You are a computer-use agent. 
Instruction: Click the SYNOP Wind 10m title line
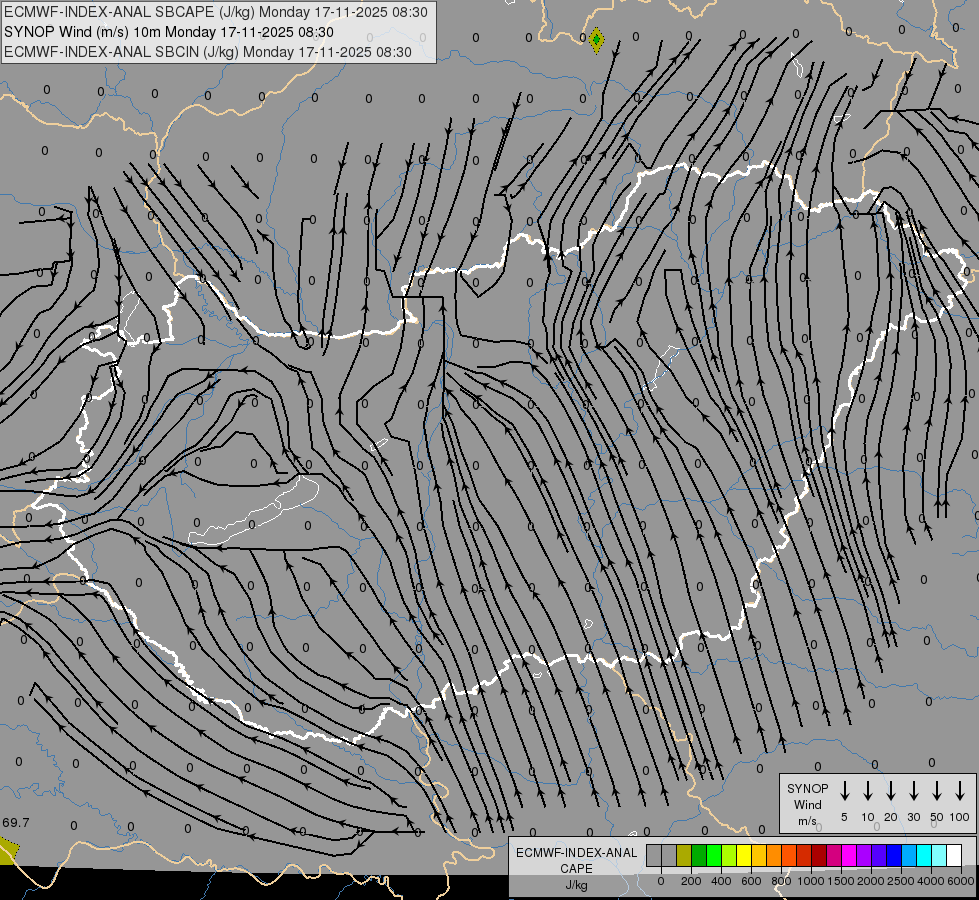(x=169, y=32)
